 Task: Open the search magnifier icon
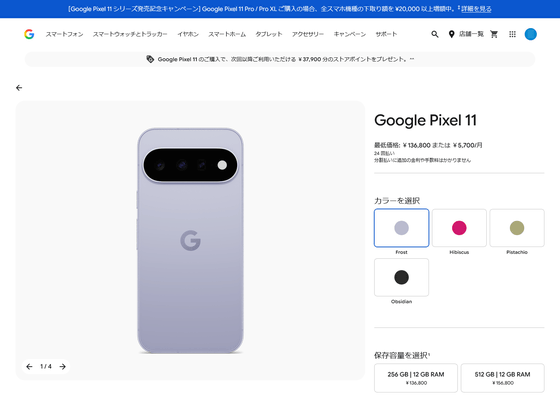(x=435, y=34)
